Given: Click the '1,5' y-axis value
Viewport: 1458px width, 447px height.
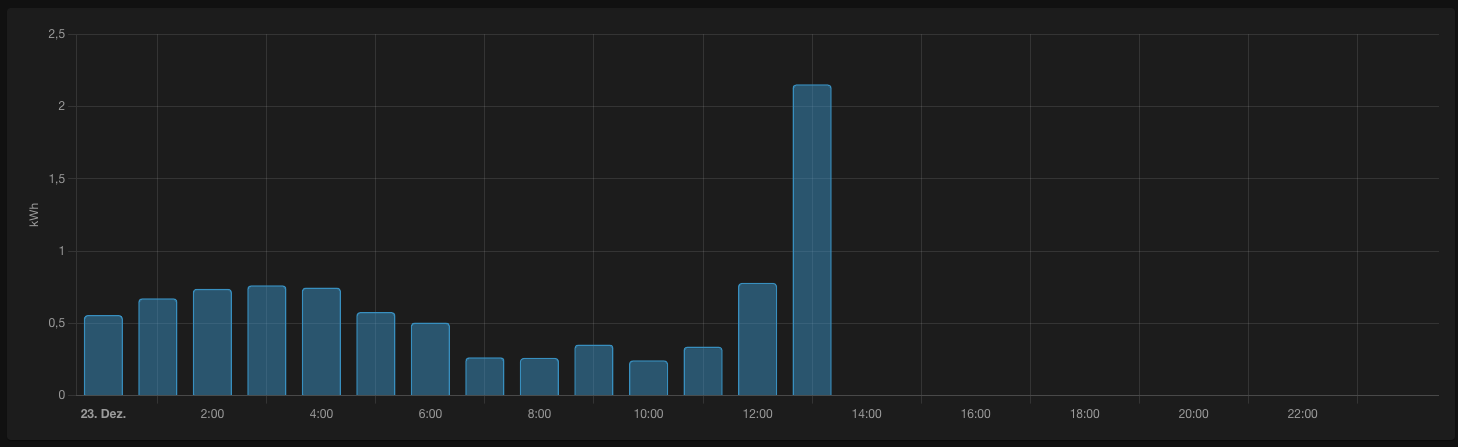Looking at the screenshot, I should click(56, 179).
